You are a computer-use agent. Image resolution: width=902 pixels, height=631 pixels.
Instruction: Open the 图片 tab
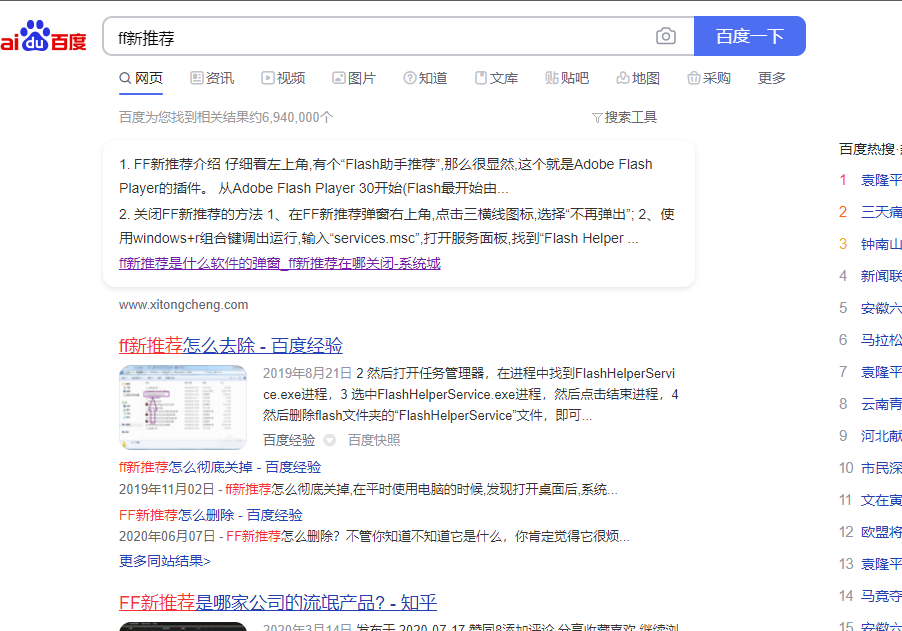click(354, 78)
